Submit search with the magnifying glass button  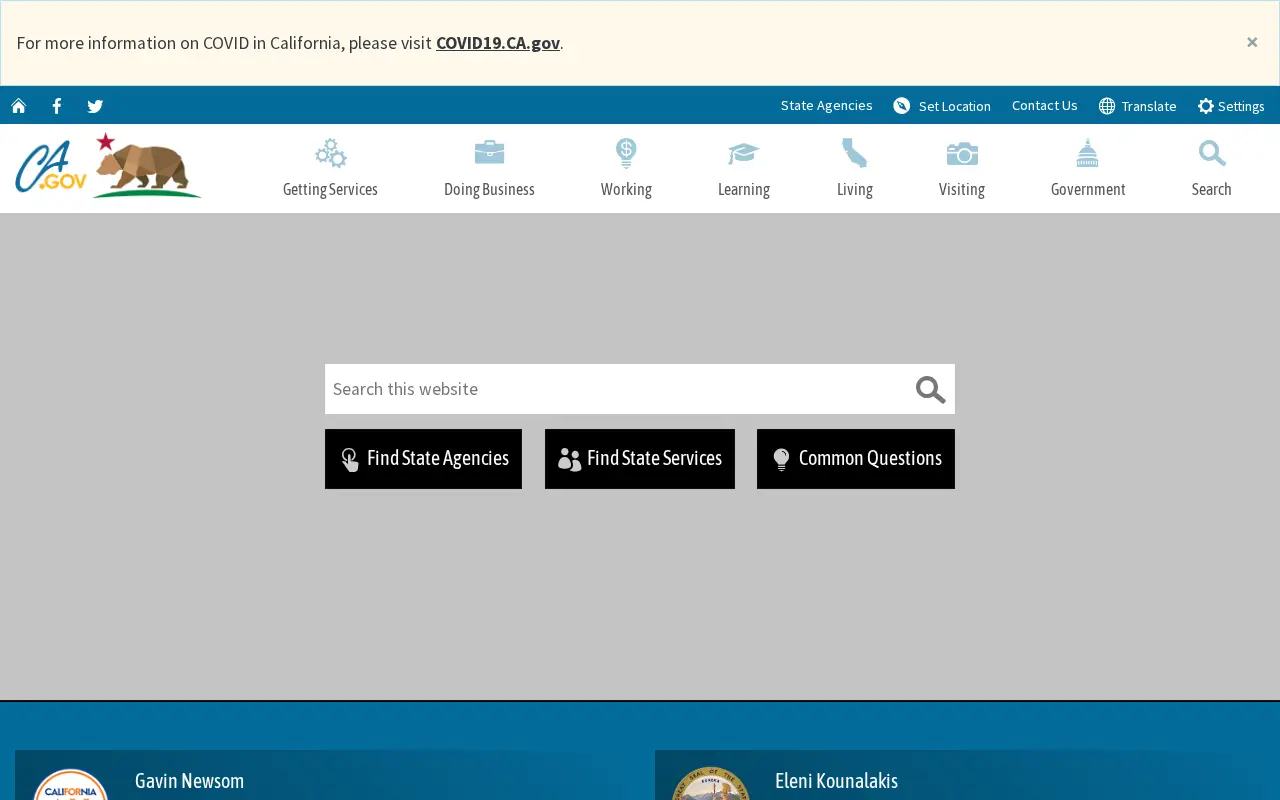tap(930, 389)
